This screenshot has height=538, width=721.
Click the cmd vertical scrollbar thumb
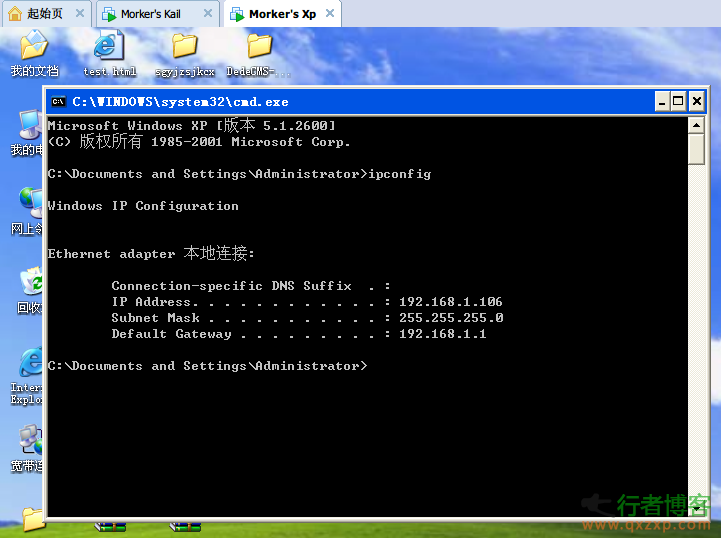pos(696,149)
